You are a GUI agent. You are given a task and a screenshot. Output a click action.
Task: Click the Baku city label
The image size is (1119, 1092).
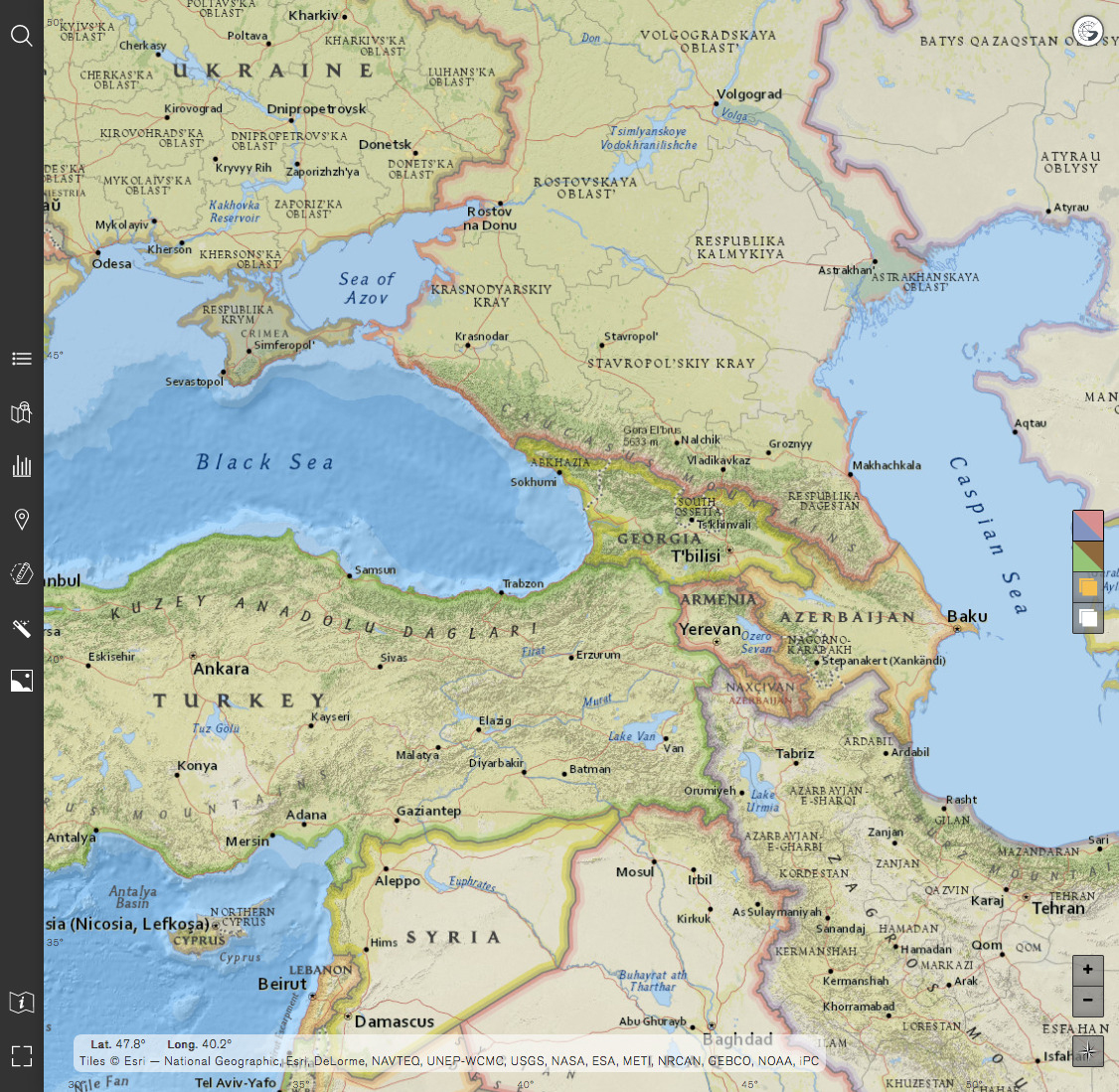coord(967,617)
